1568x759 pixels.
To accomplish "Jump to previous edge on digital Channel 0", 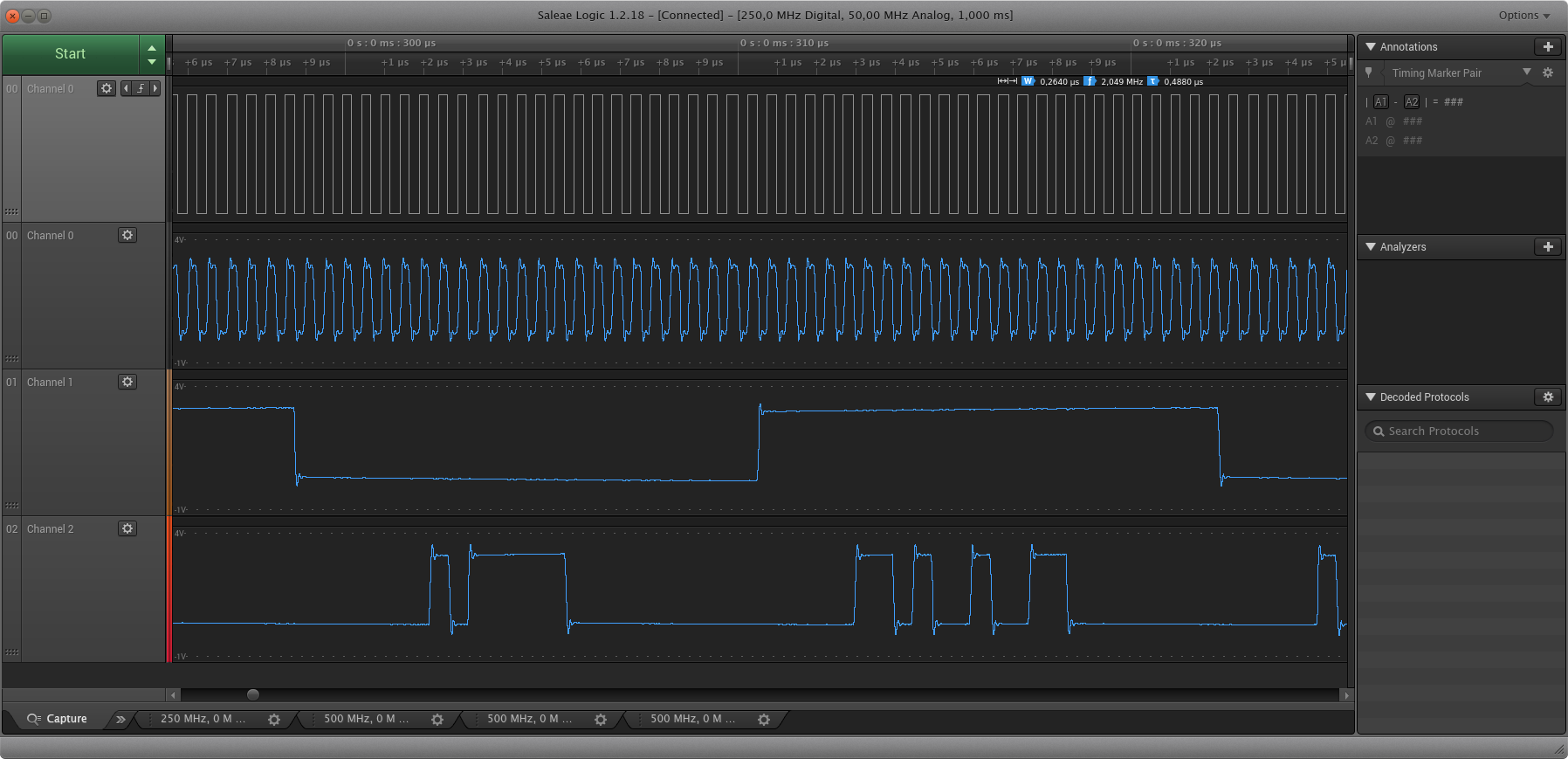I will [x=126, y=88].
